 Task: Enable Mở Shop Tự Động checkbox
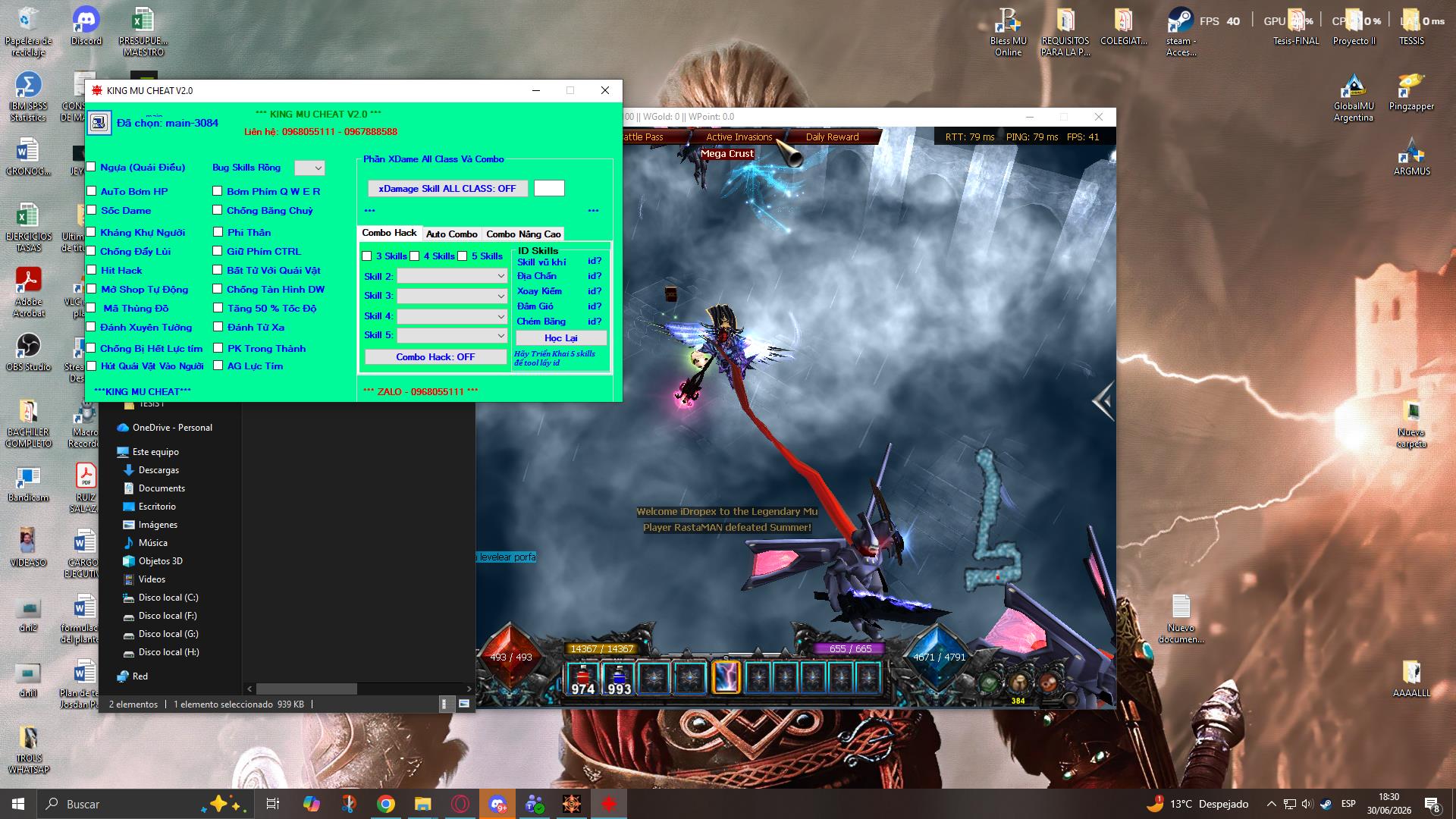pyautogui.click(x=92, y=289)
